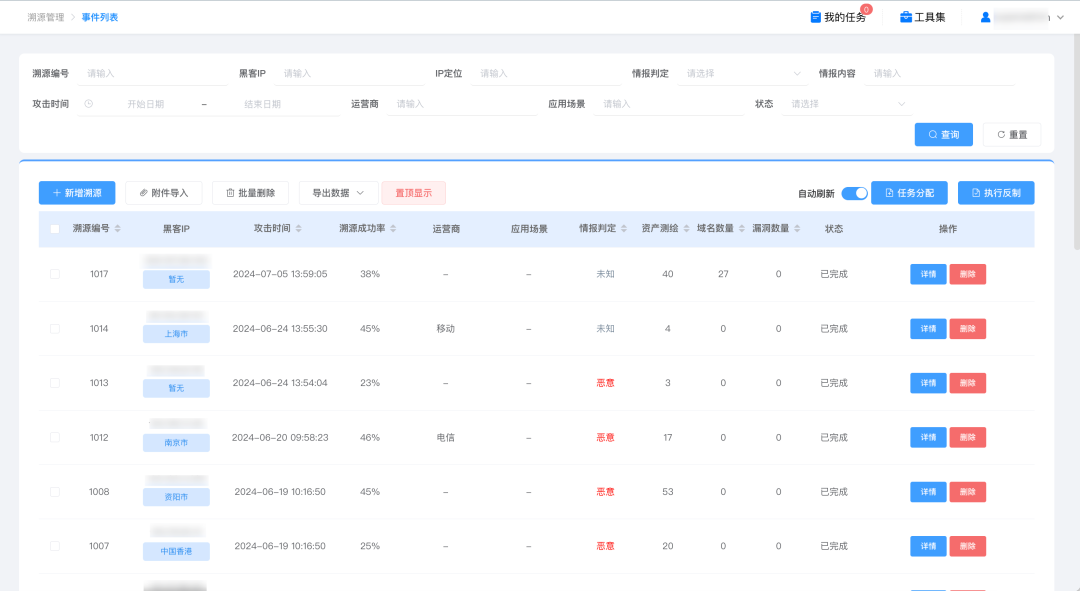
Task: Go to 溯源管理 breadcrumb
Action: point(46,17)
